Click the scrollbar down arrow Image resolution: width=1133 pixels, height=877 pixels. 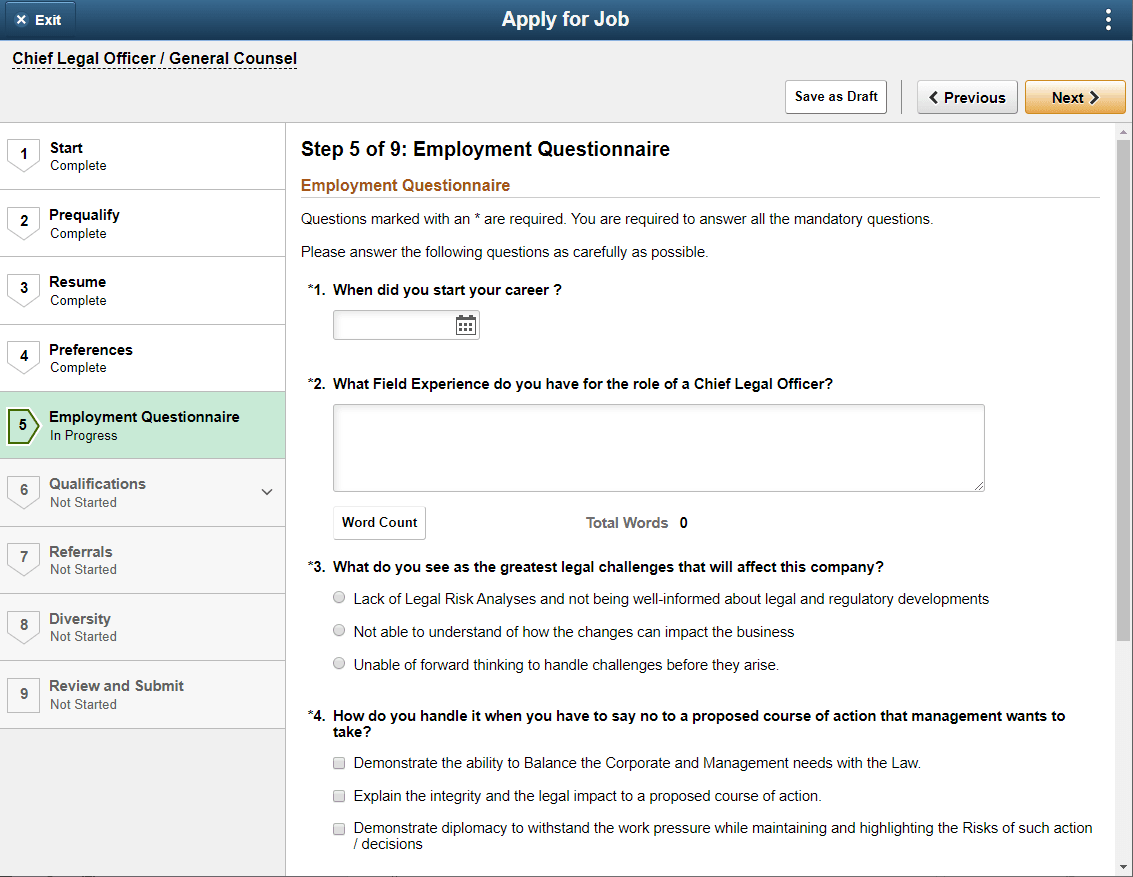pyautogui.click(x=1124, y=868)
